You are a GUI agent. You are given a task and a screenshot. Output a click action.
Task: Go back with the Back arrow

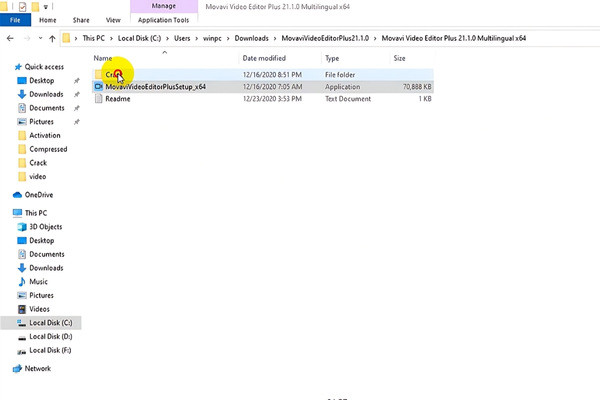(x=10, y=38)
